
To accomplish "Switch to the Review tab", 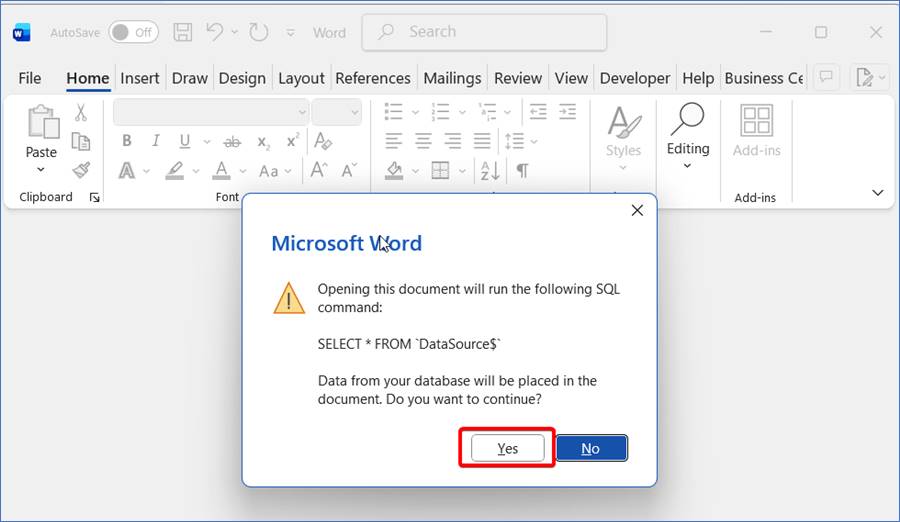I will pyautogui.click(x=518, y=78).
